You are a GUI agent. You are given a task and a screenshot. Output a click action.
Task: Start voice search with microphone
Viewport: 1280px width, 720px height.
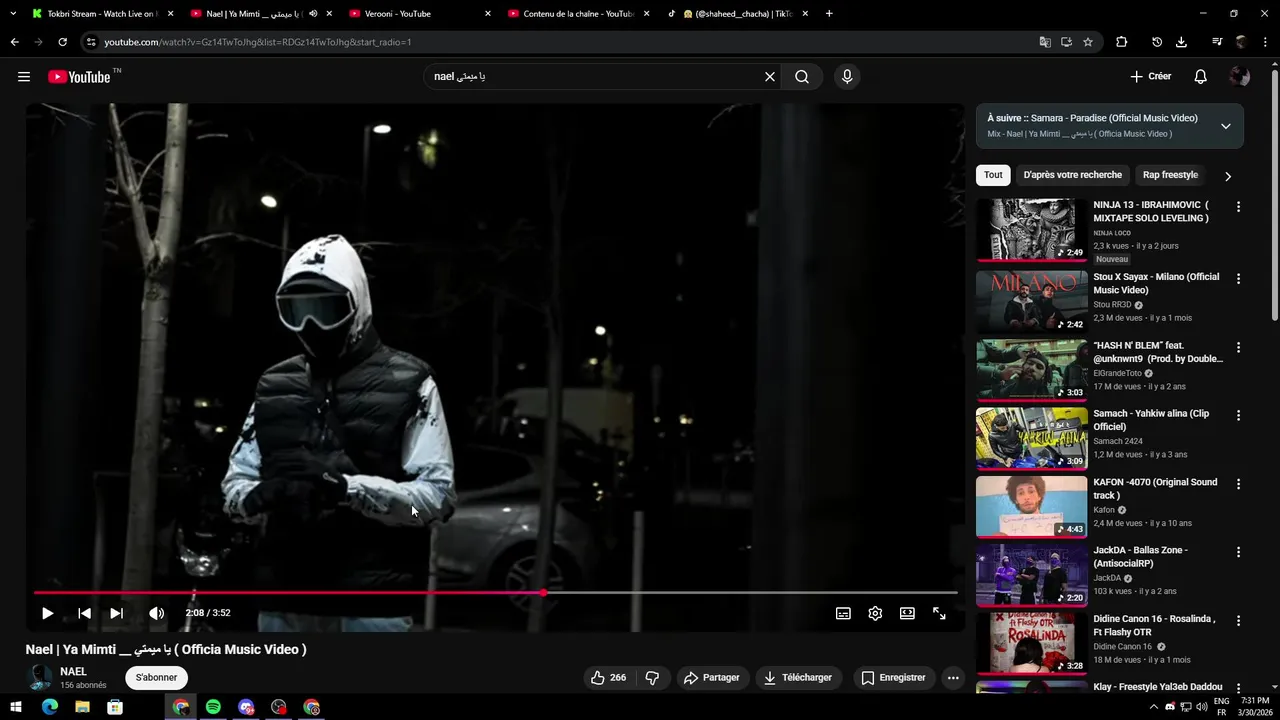click(847, 77)
